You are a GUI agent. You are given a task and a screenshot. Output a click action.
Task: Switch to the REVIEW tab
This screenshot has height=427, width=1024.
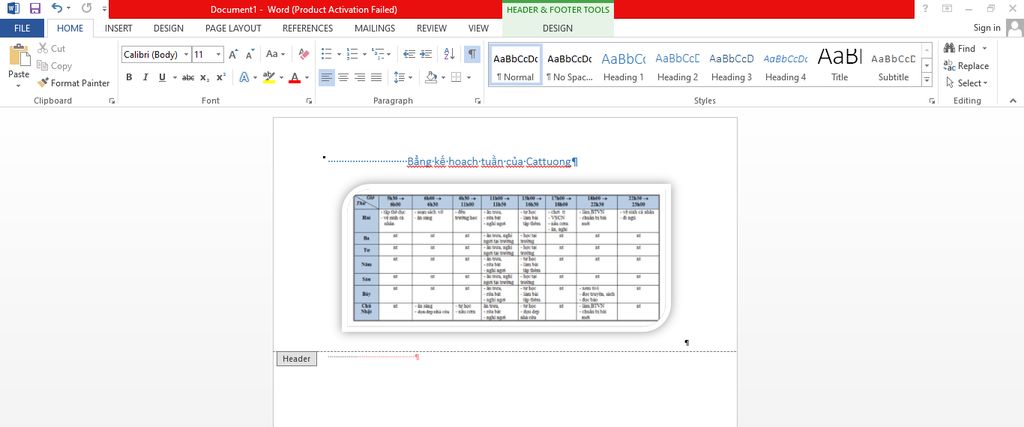432,28
